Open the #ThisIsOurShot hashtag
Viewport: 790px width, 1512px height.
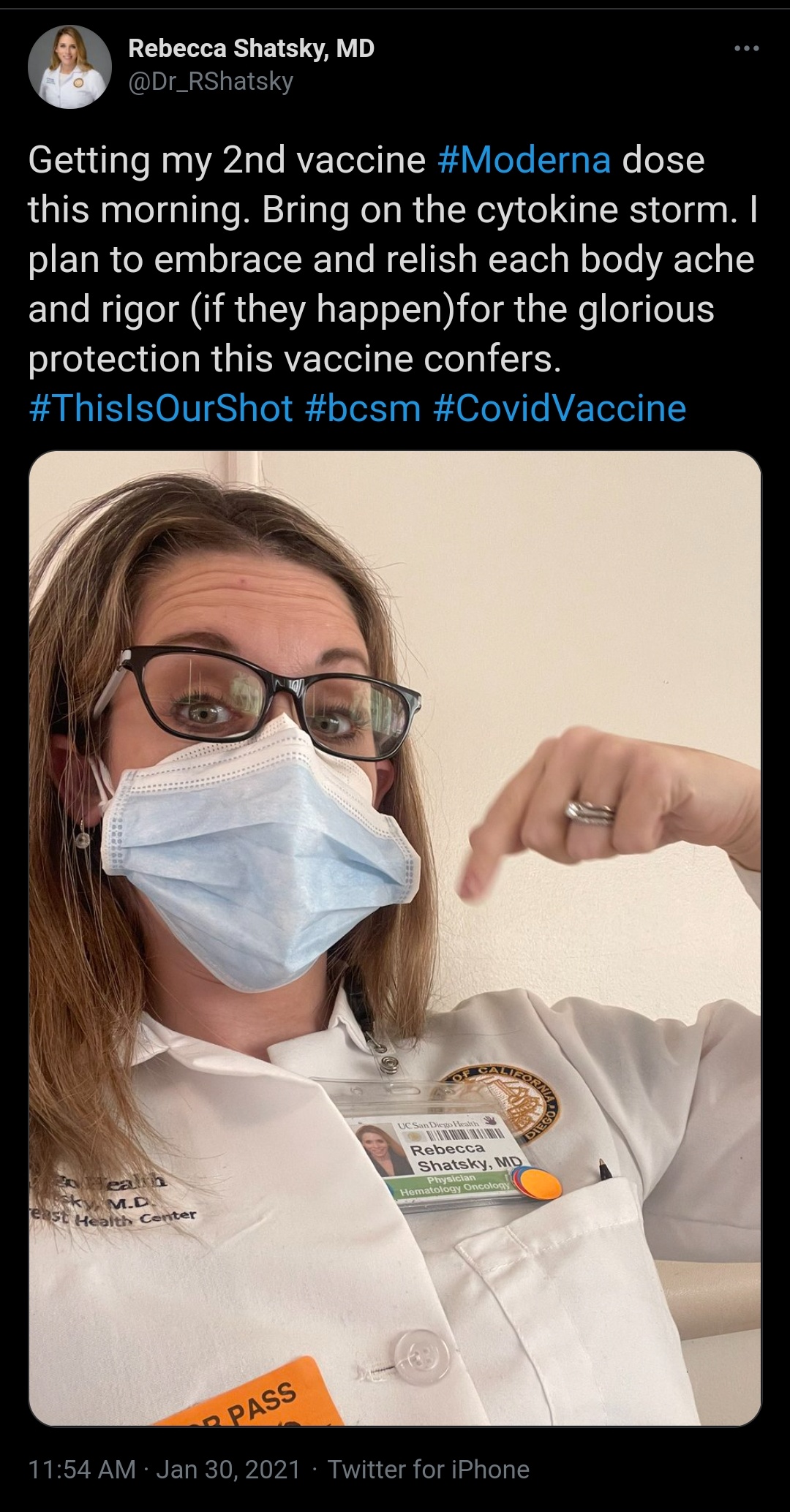[161, 408]
